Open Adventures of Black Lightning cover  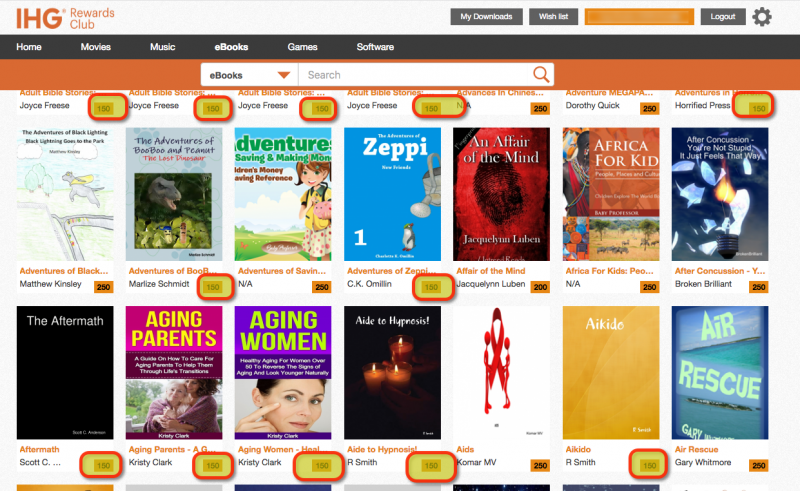pos(65,194)
